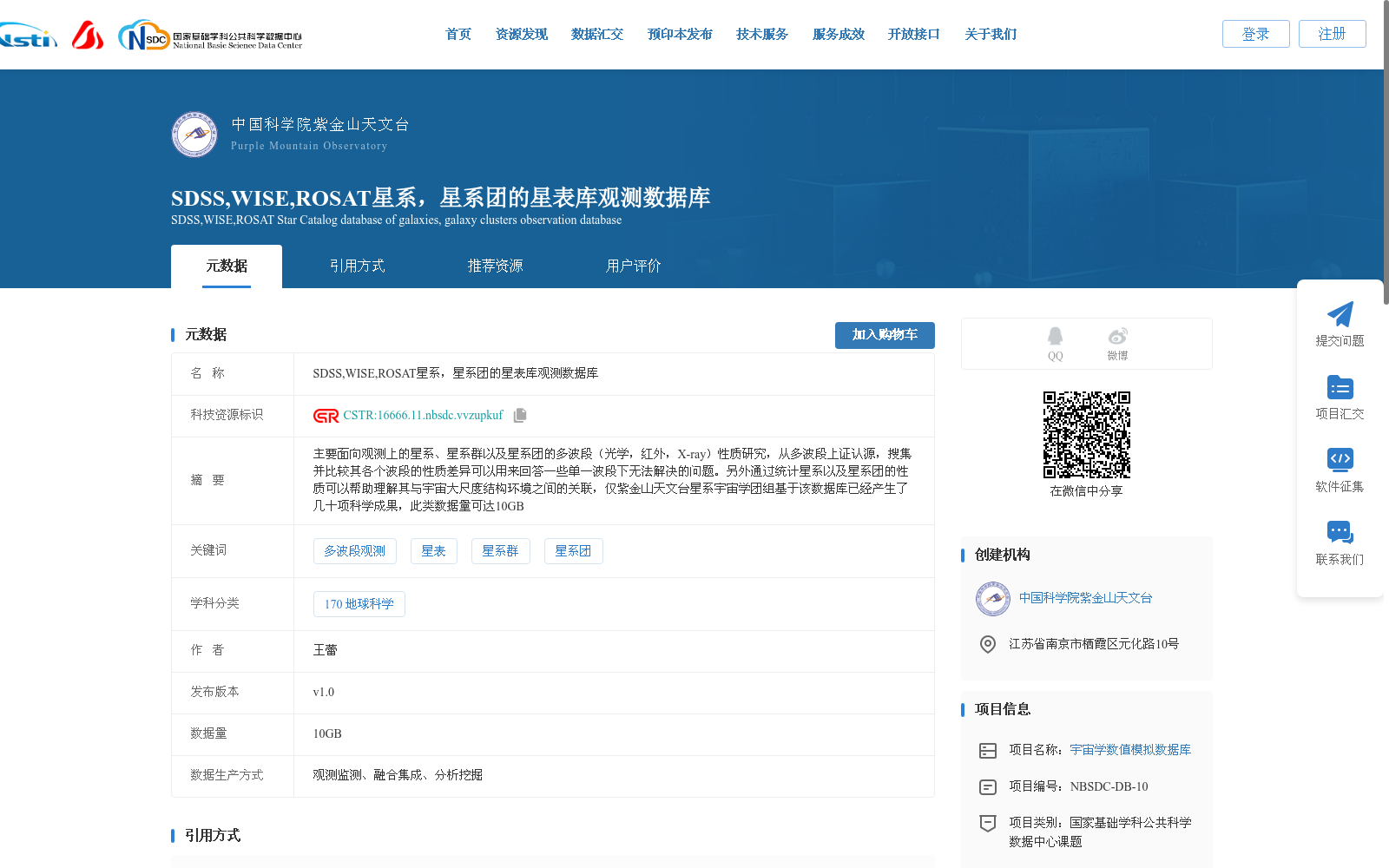Select the 元数据 tab

(227, 266)
